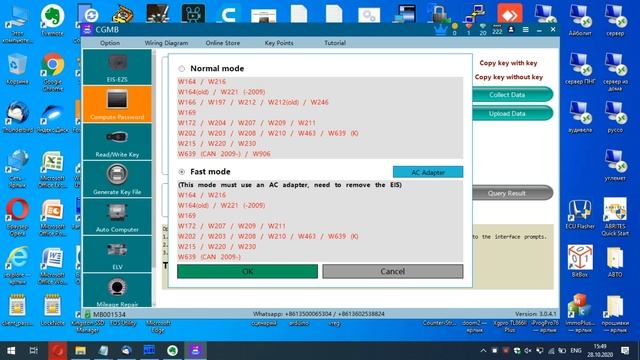Open Evernote desktop shortcut
Image resolution: width=640 pixels, height=360 pixels.
click(52, 20)
